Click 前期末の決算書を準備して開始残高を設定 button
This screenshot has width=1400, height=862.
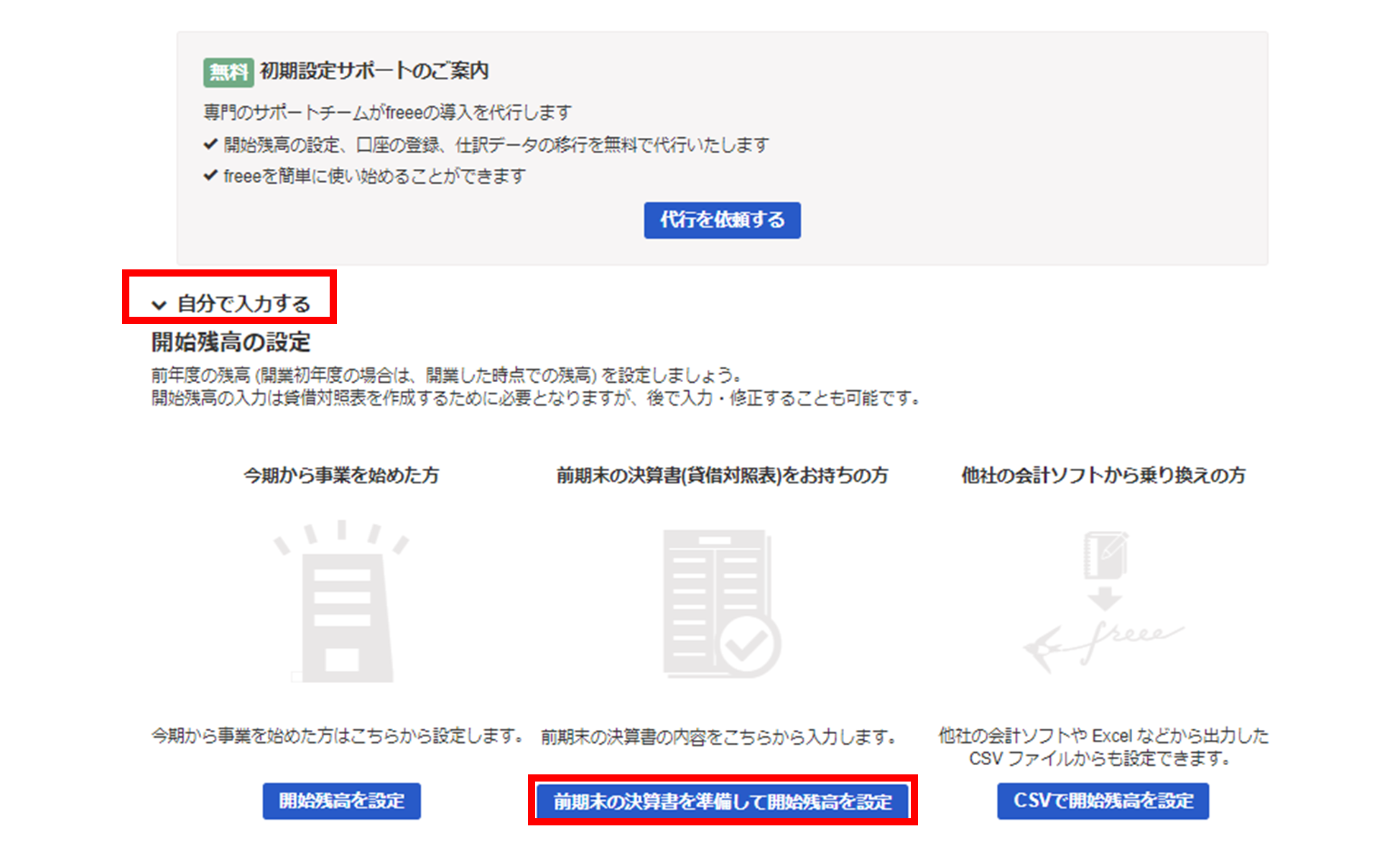coord(722,801)
